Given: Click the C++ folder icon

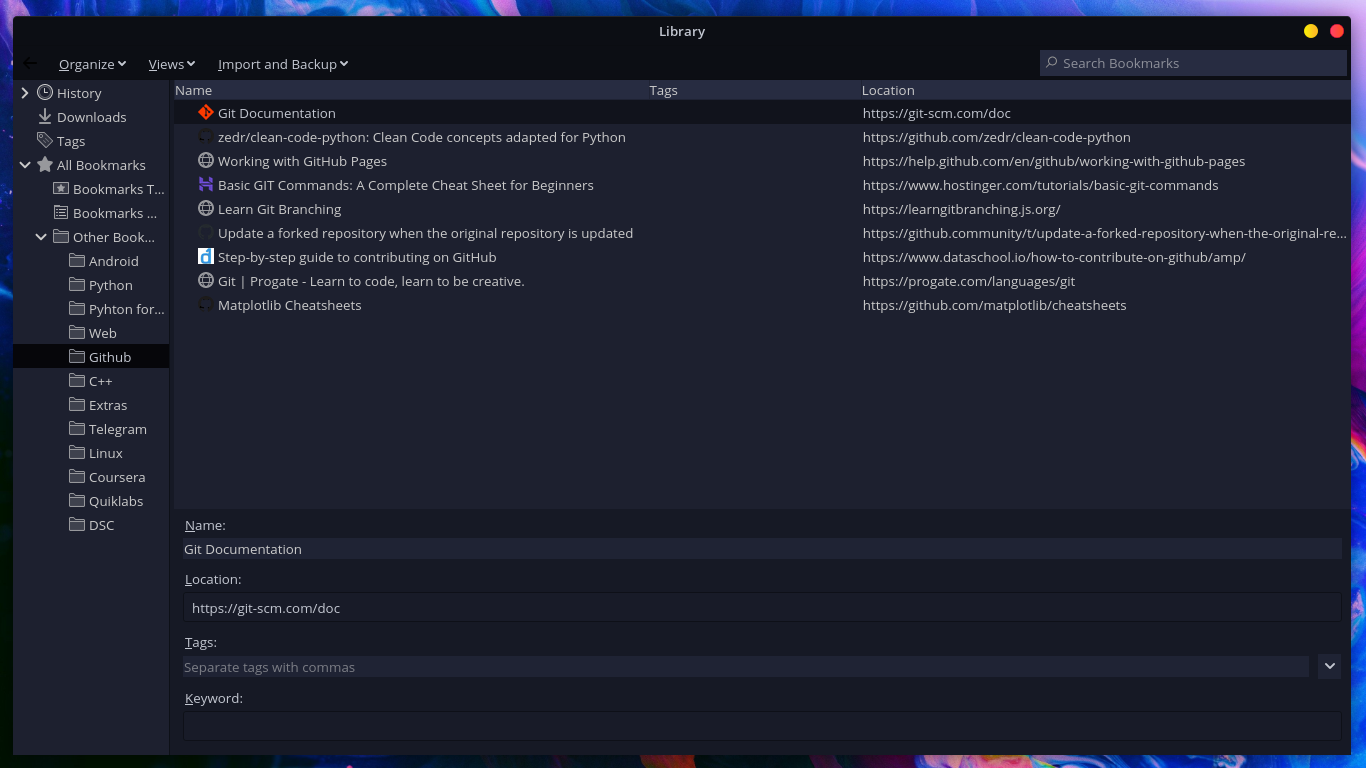Looking at the screenshot, I should coord(77,381).
